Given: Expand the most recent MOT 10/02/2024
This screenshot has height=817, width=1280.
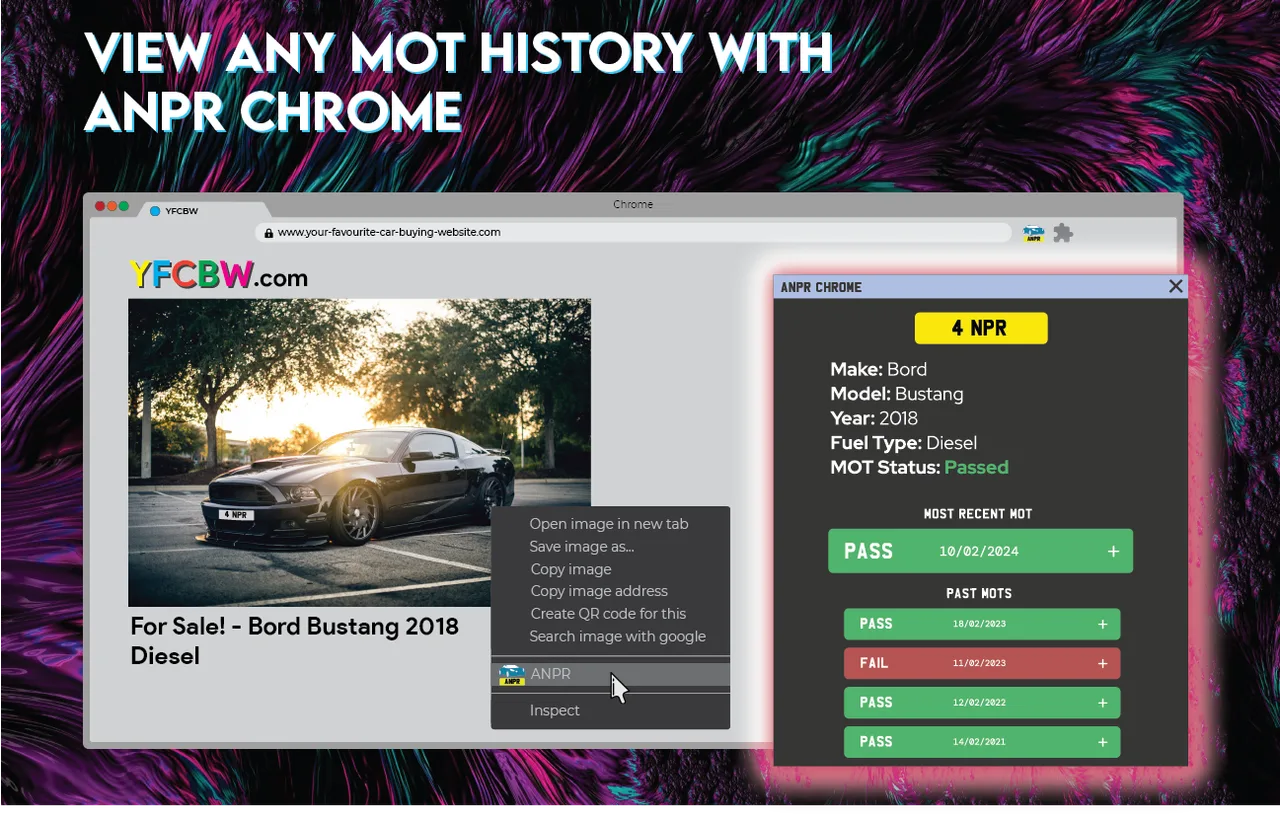Looking at the screenshot, I should (x=1113, y=551).
